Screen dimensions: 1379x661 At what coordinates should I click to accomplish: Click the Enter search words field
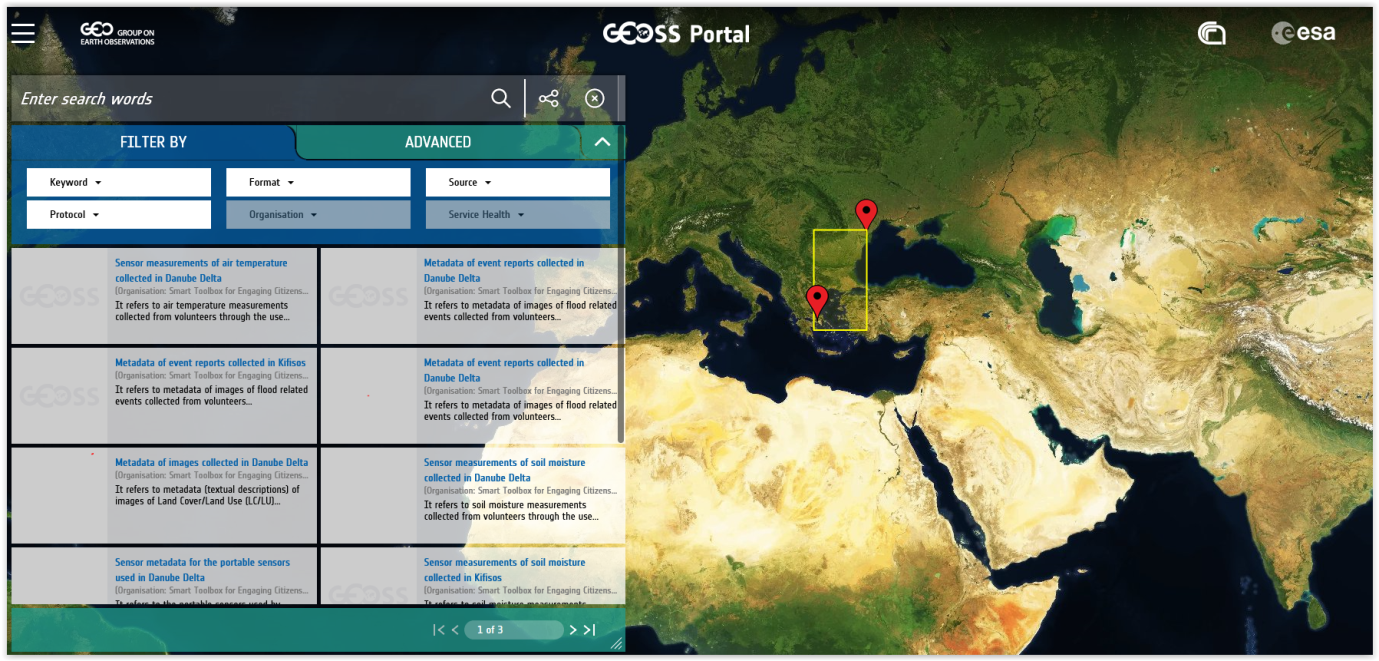250,99
